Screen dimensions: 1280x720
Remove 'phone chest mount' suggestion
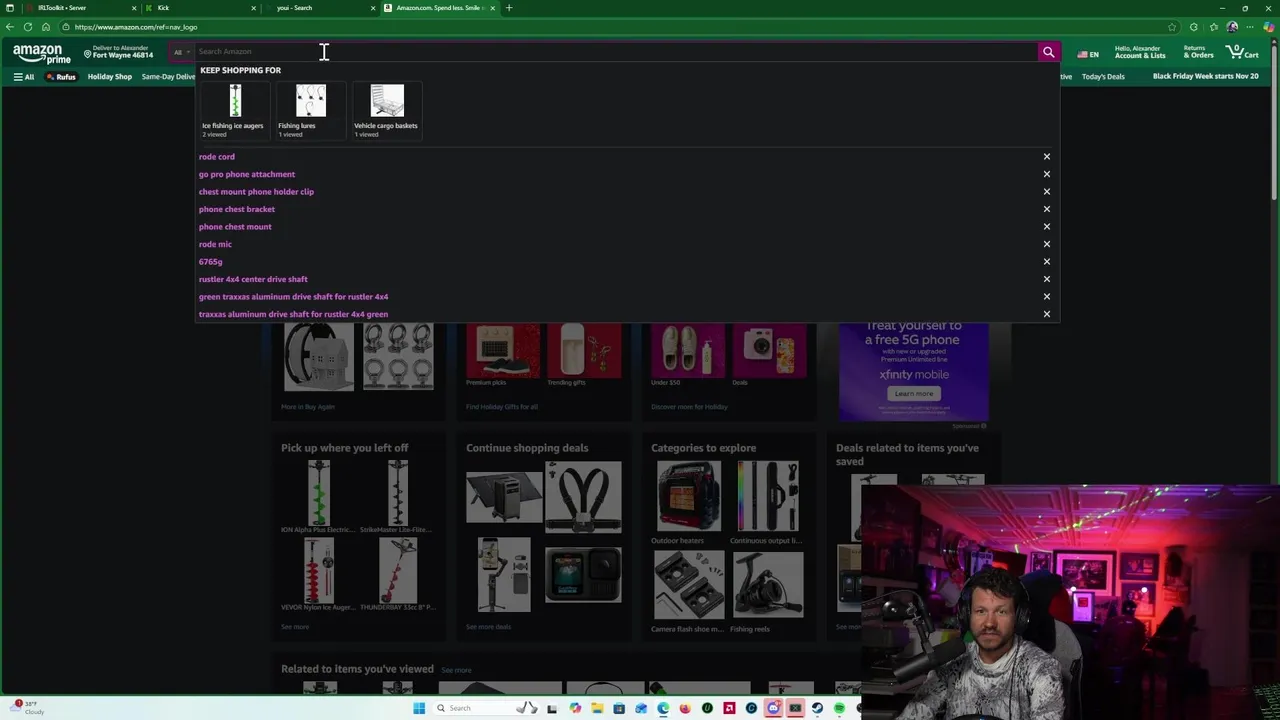pos(1047,227)
